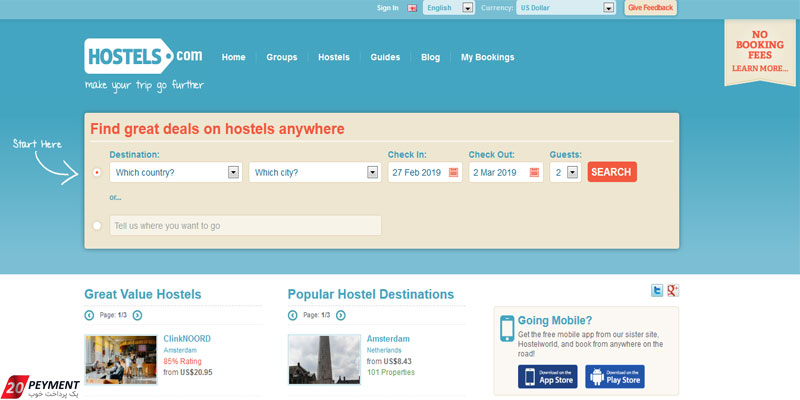This screenshot has width=800, height=400.
Task: Open the English language dropdown
Action: click(448, 8)
